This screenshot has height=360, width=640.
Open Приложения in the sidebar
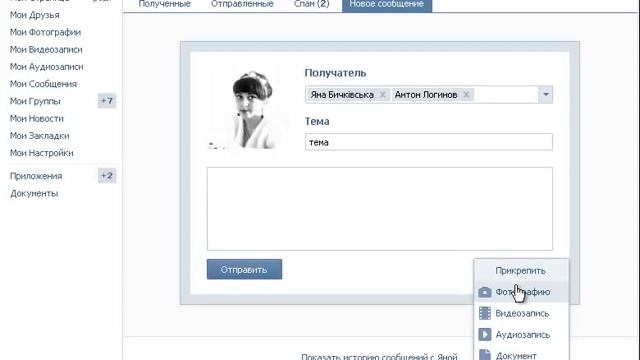coord(36,176)
